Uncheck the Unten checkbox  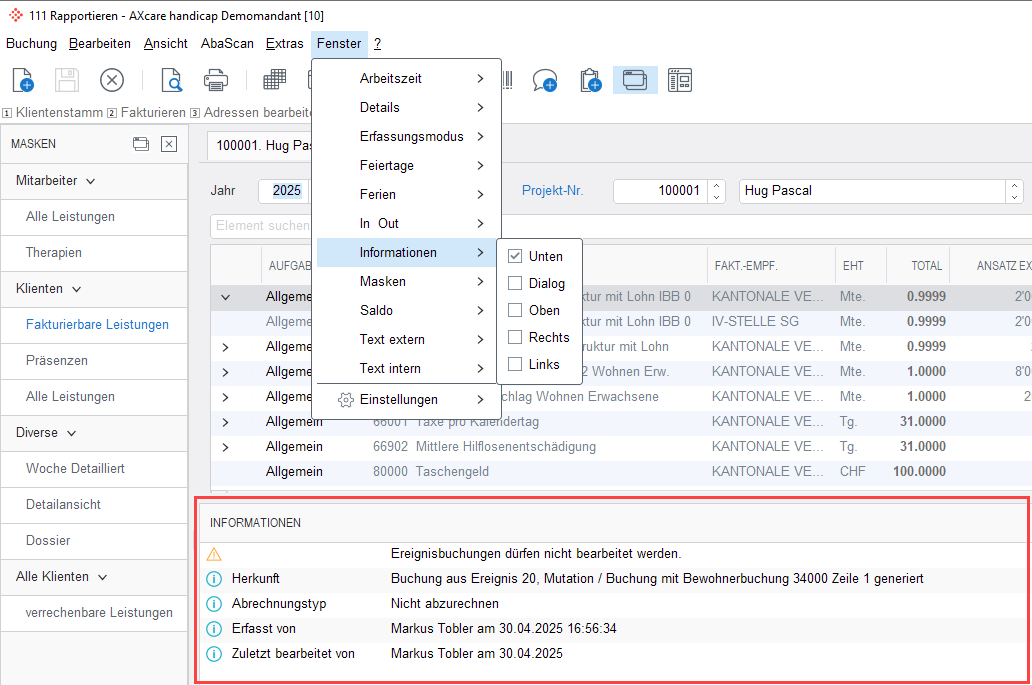coord(515,256)
